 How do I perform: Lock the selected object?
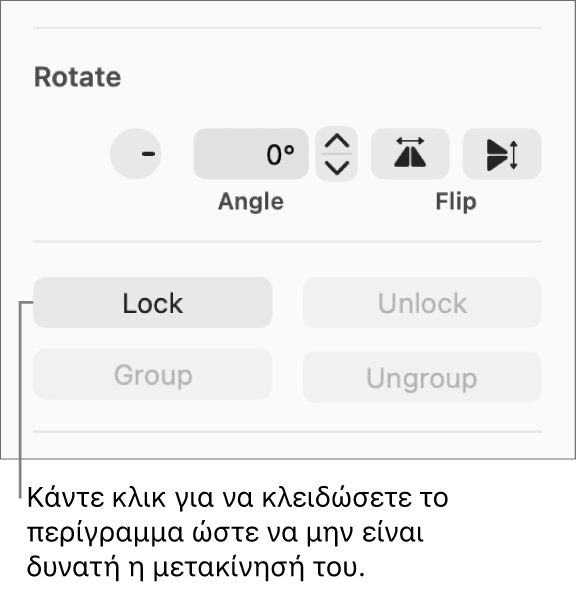[x=152, y=303]
